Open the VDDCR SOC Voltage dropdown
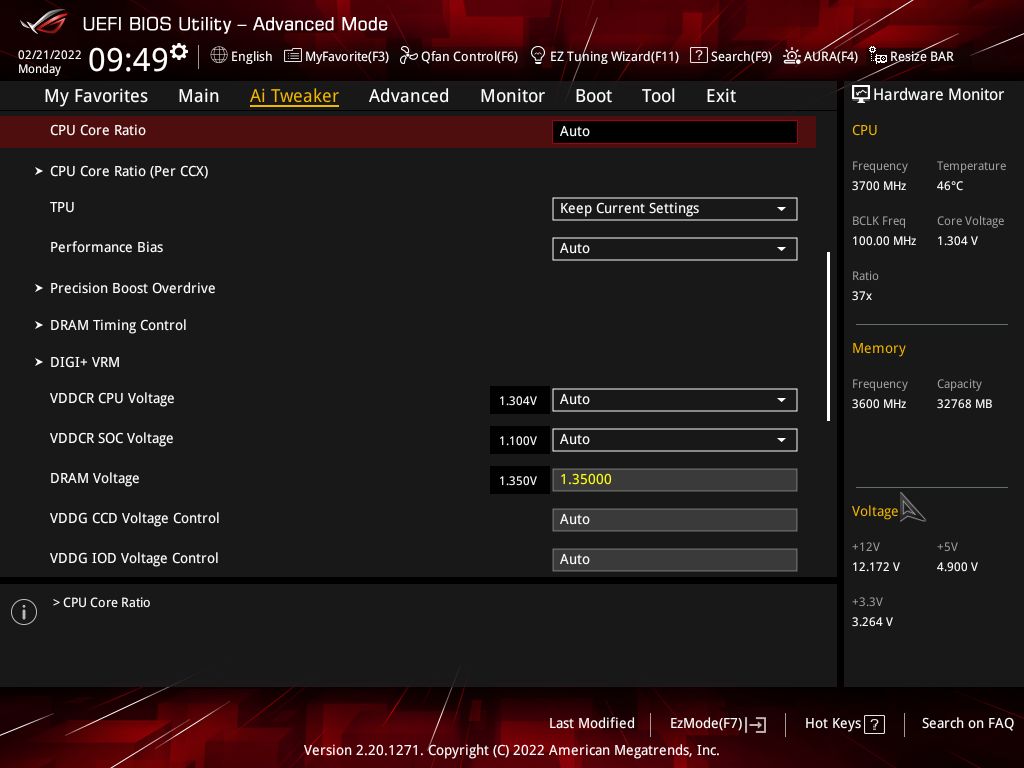 tap(675, 440)
